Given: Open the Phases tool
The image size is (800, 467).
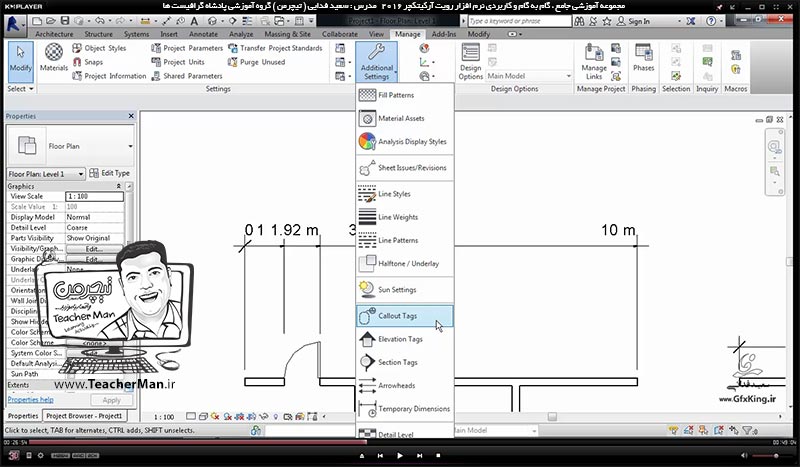Looking at the screenshot, I should click(x=643, y=58).
